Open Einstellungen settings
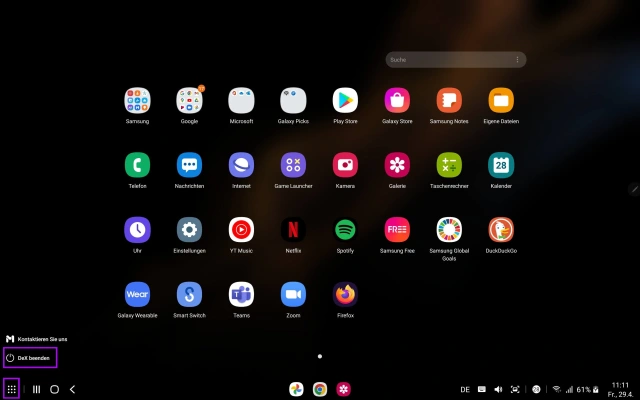Image resolution: width=640 pixels, height=400 pixels. (x=189, y=230)
